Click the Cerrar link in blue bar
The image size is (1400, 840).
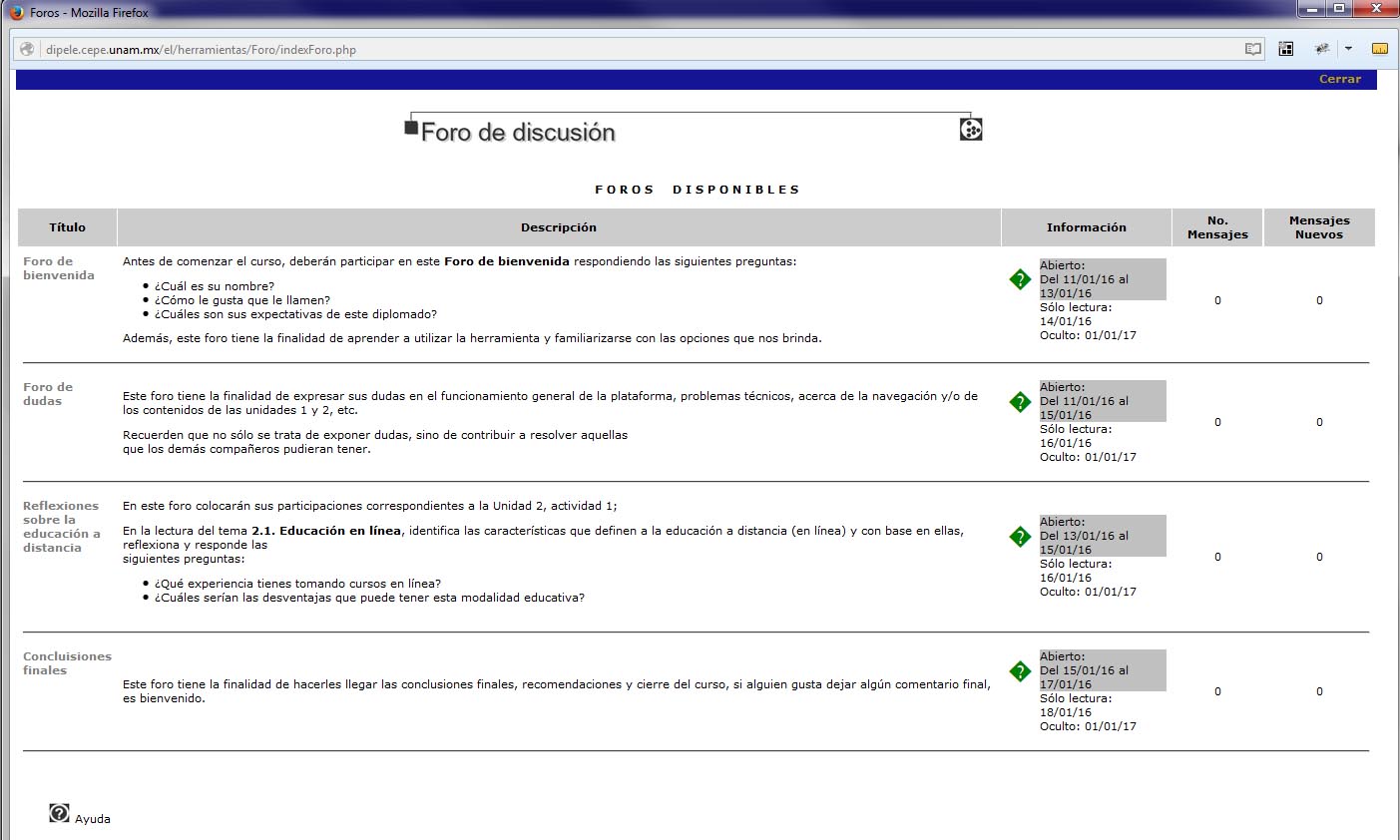coord(1339,79)
